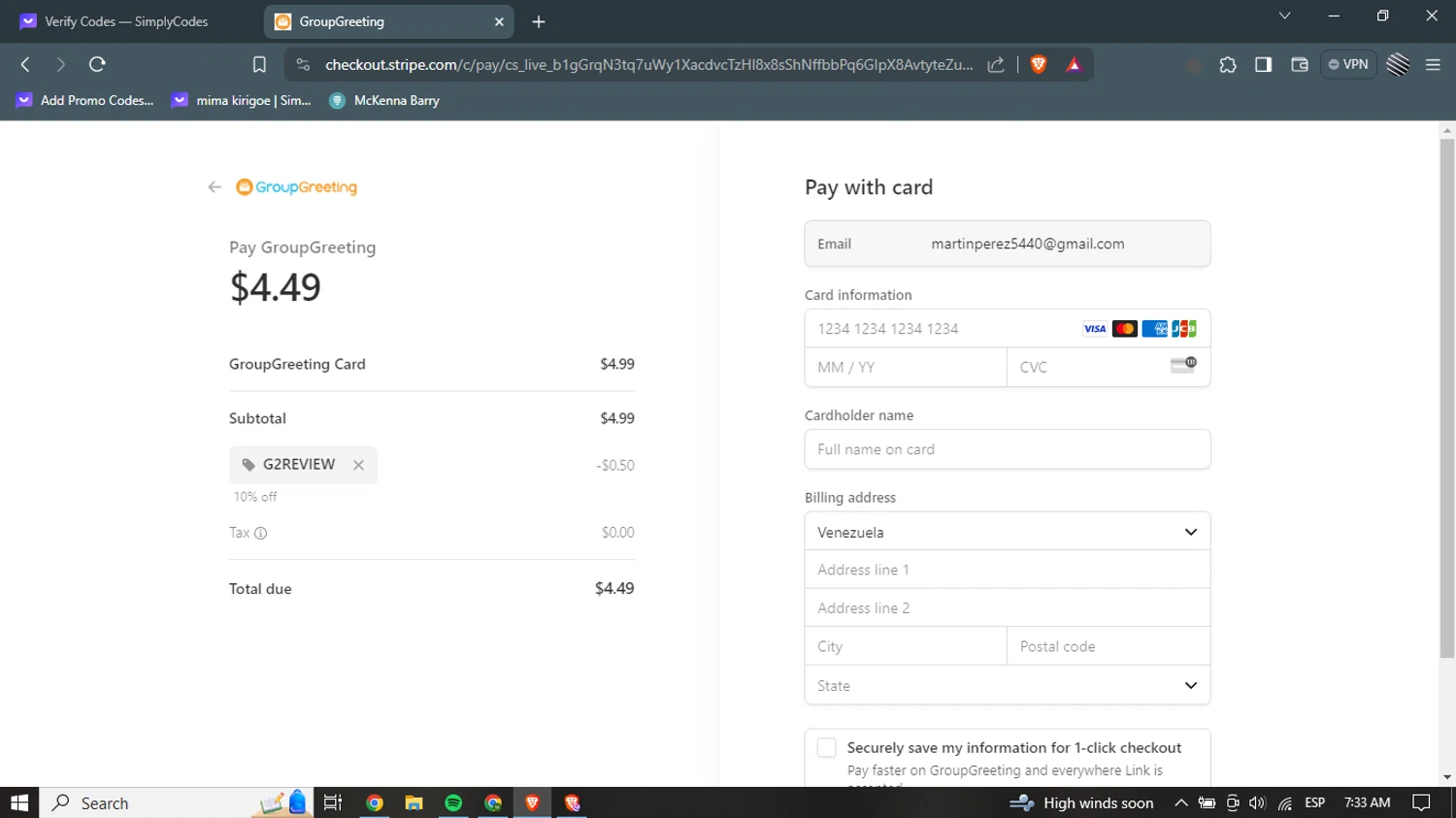
Task: Open Add Promo Codes bookmark
Action: coord(84,100)
